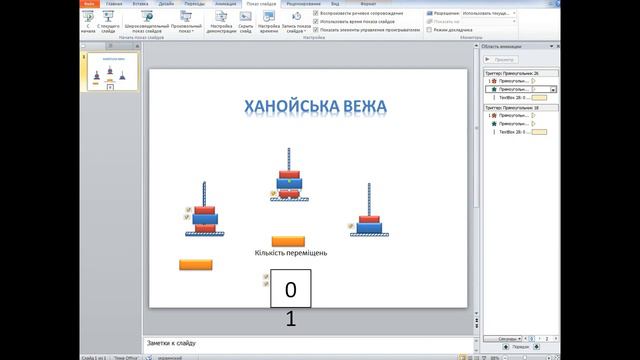Switch to View (Вид) tab

[335, 4]
